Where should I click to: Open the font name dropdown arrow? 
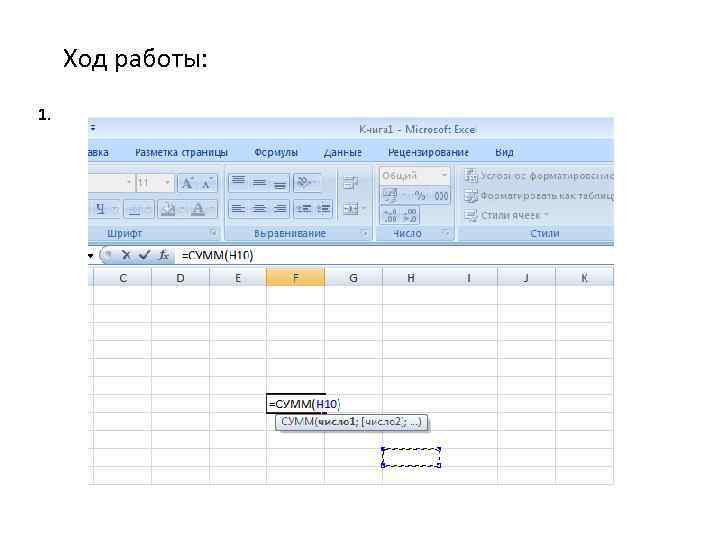129,183
